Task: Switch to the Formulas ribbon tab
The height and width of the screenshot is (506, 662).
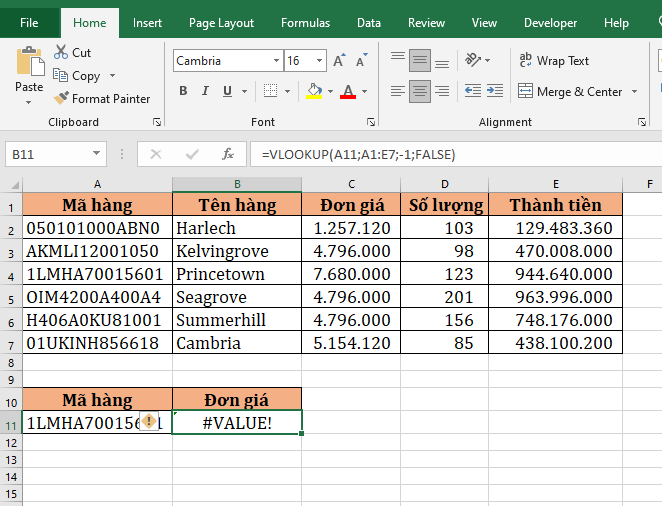Action: point(305,23)
